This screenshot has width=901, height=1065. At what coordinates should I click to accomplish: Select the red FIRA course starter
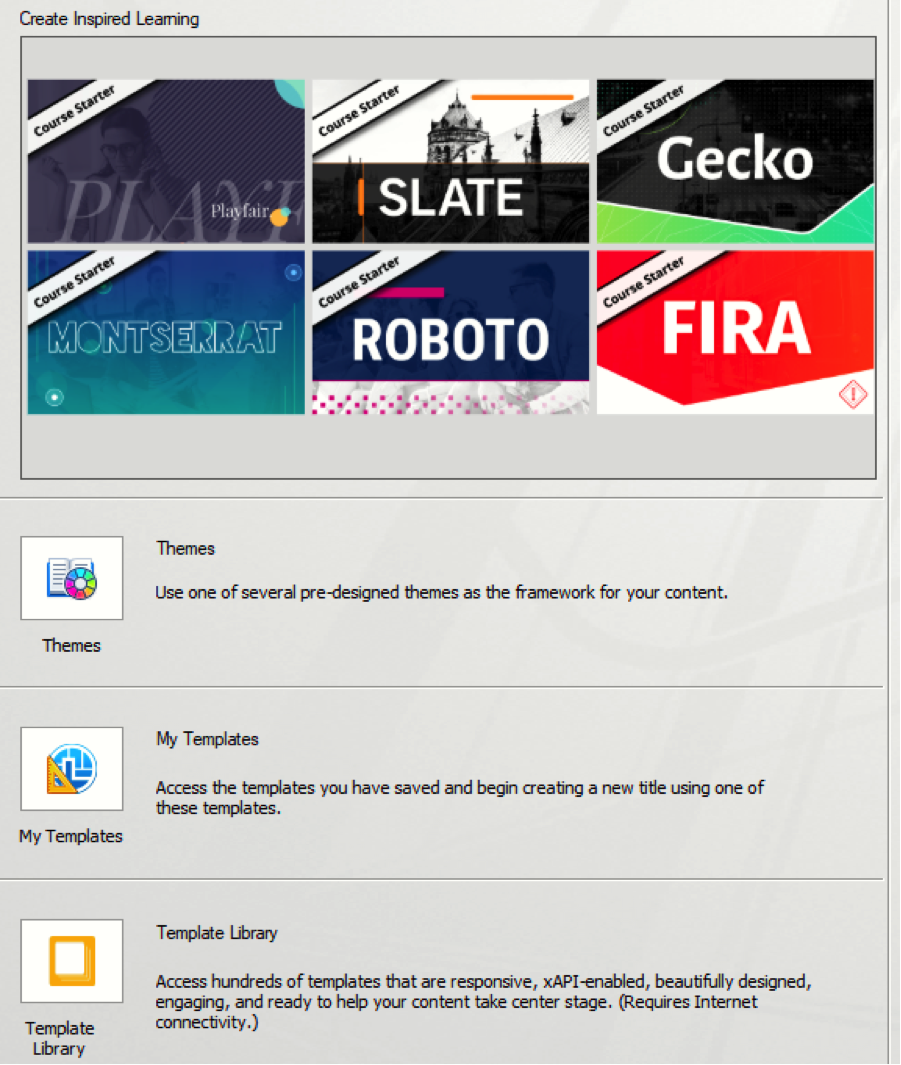click(x=735, y=332)
